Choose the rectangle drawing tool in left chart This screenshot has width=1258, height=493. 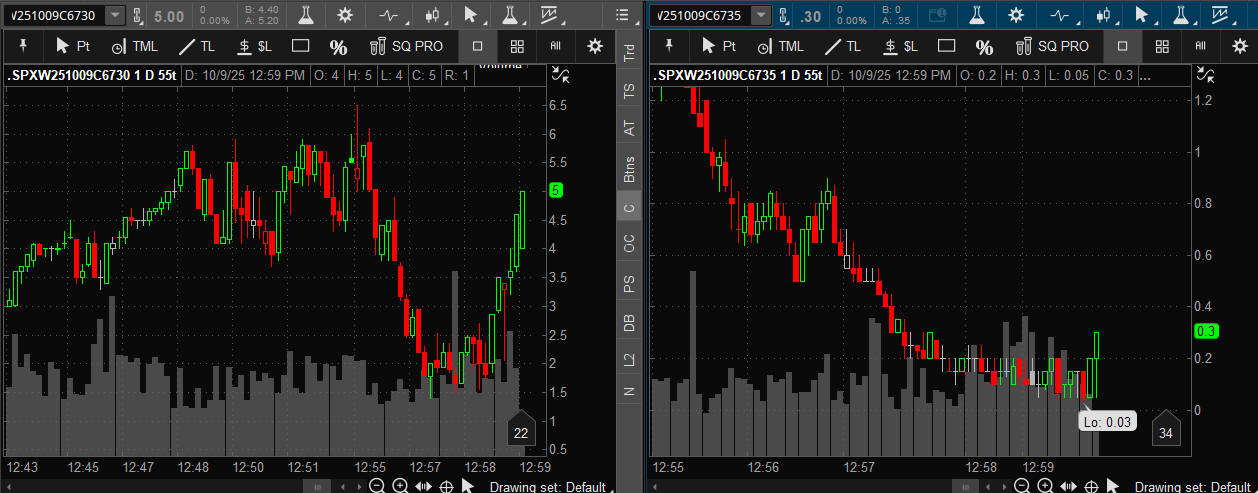[x=300, y=46]
